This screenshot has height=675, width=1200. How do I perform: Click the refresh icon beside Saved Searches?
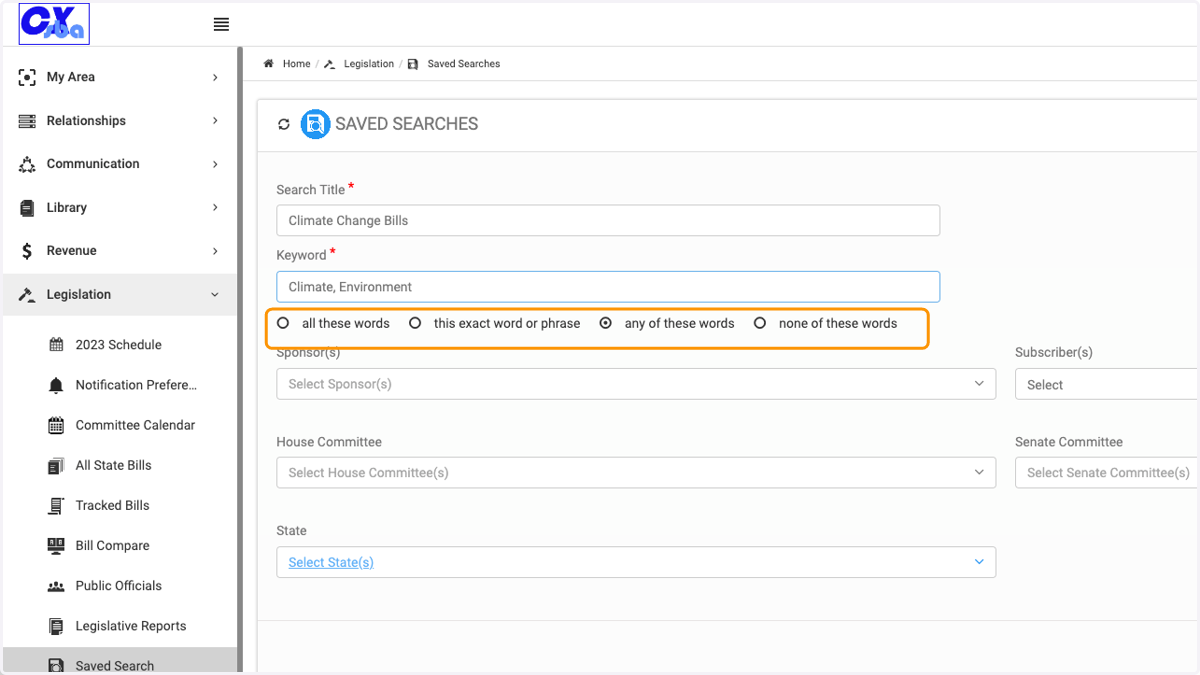[x=284, y=124]
